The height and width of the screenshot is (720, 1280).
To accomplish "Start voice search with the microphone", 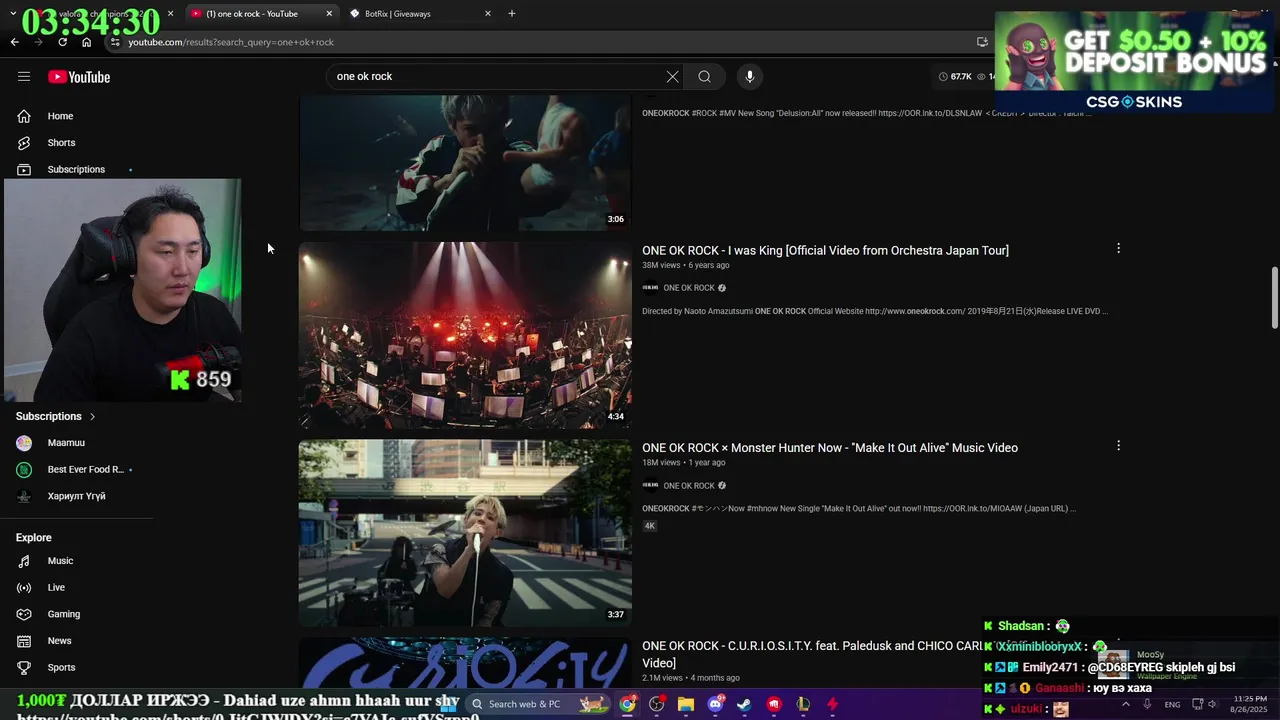I will tap(749, 76).
